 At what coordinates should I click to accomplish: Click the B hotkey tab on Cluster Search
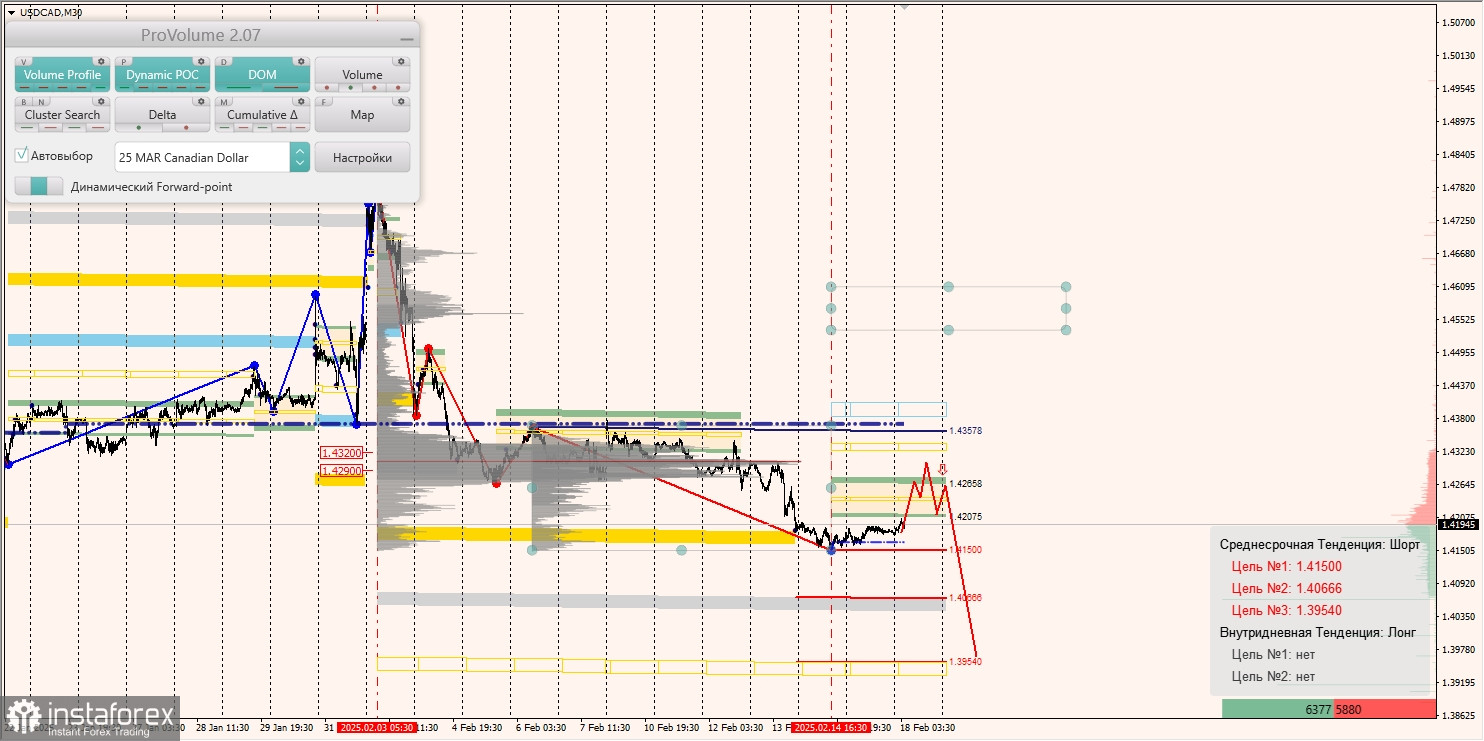[24, 101]
